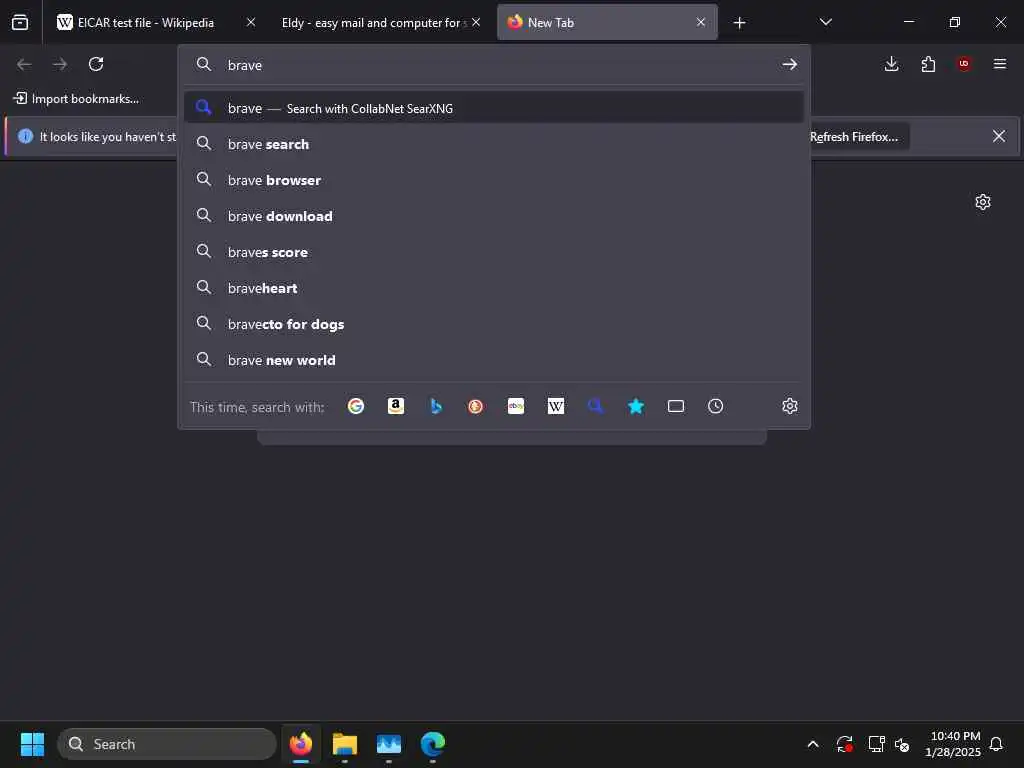
Task: Open the uBlock Origin extension icon
Action: (964, 64)
